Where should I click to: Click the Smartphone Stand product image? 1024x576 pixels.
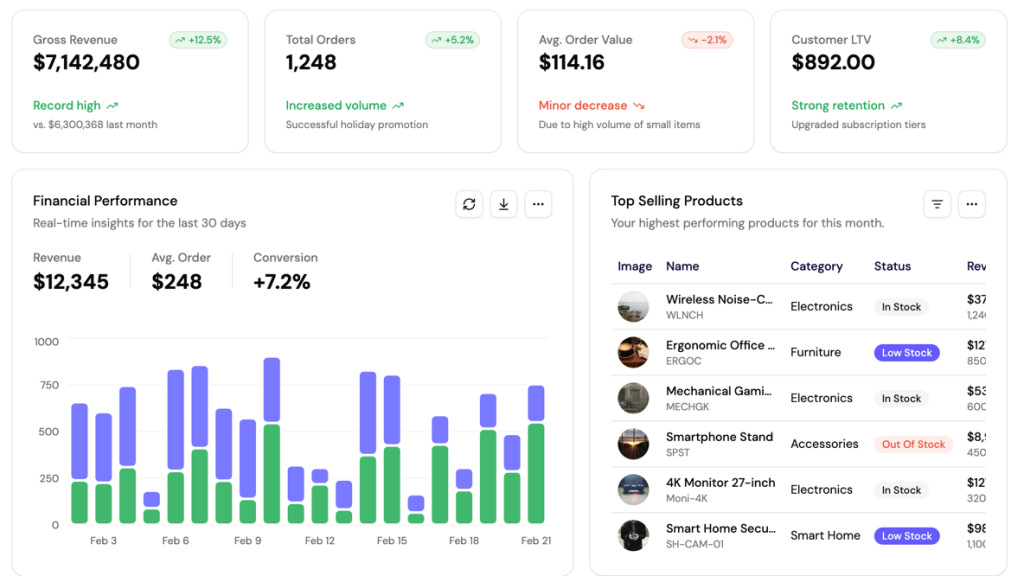click(x=633, y=444)
